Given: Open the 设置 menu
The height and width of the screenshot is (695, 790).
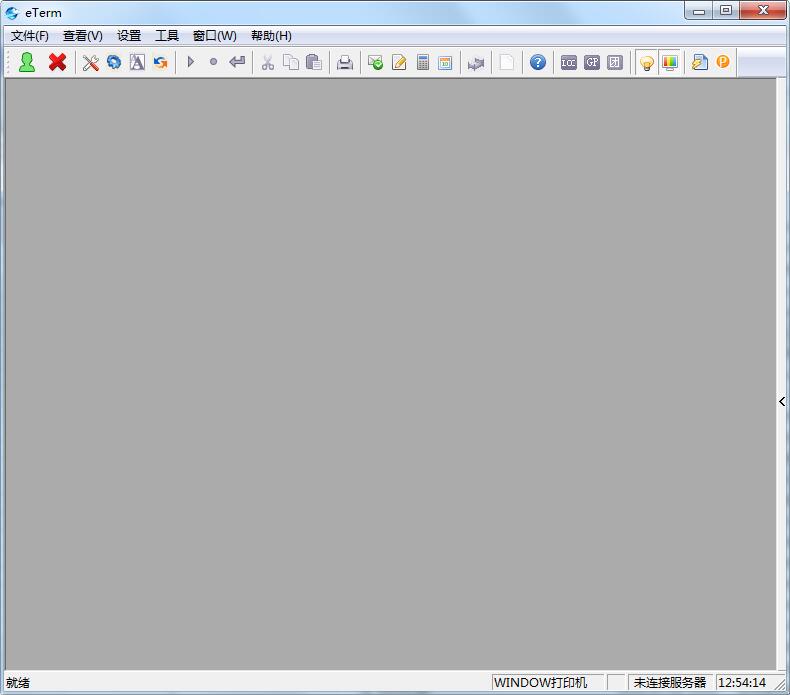Looking at the screenshot, I should pos(129,36).
